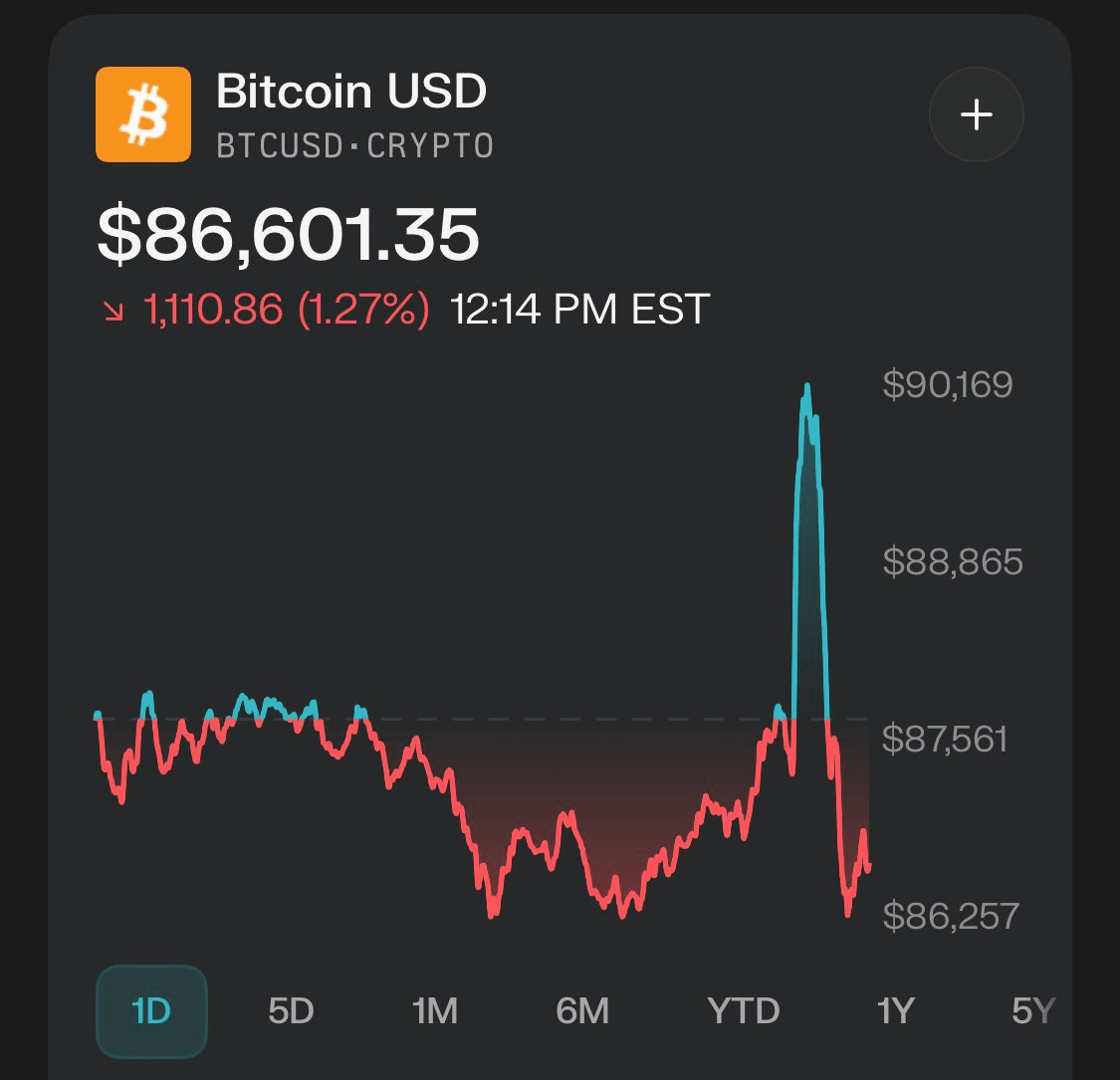This screenshot has height=1080, width=1120.
Task: Select the 1D time range tab
Action: click(151, 1011)
